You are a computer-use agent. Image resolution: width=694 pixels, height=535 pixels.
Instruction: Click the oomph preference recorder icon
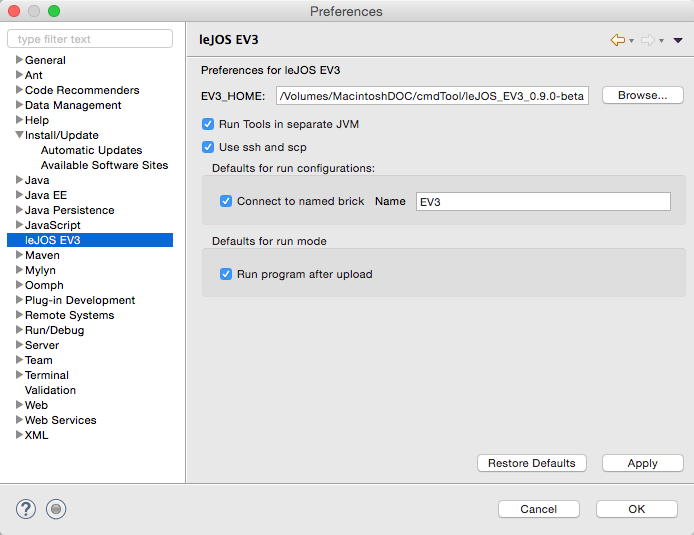(56, 509)
